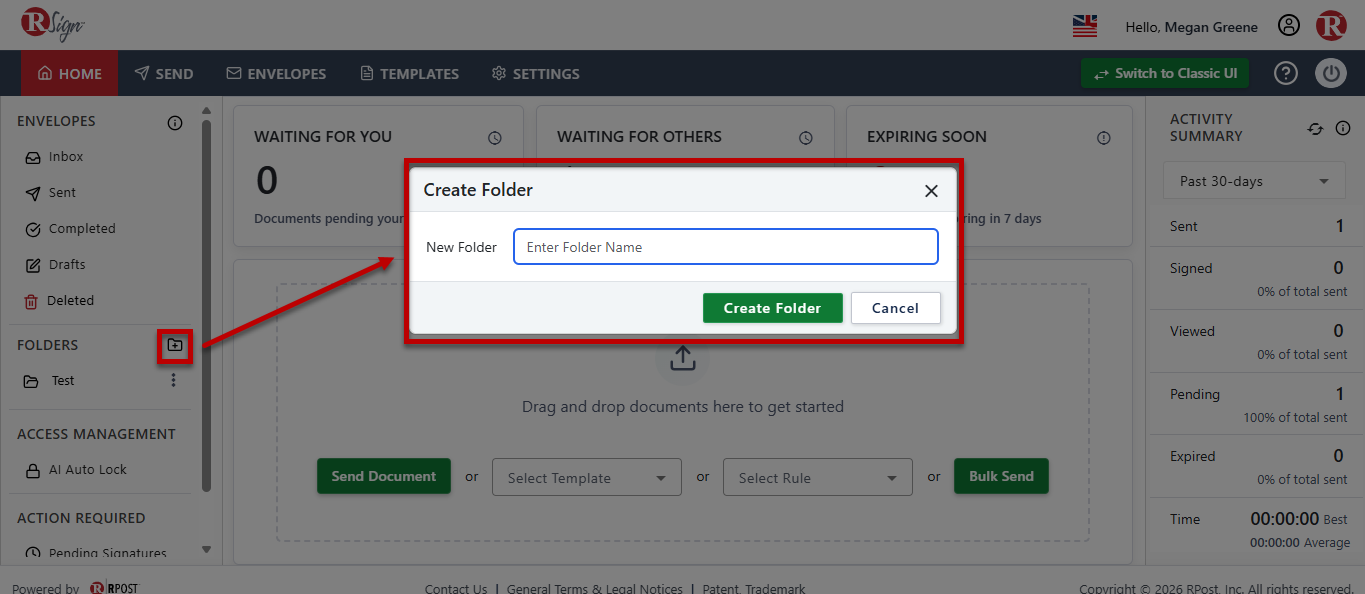
Task: Click the Enter Folder Name field
Action: tap(726, 247)
